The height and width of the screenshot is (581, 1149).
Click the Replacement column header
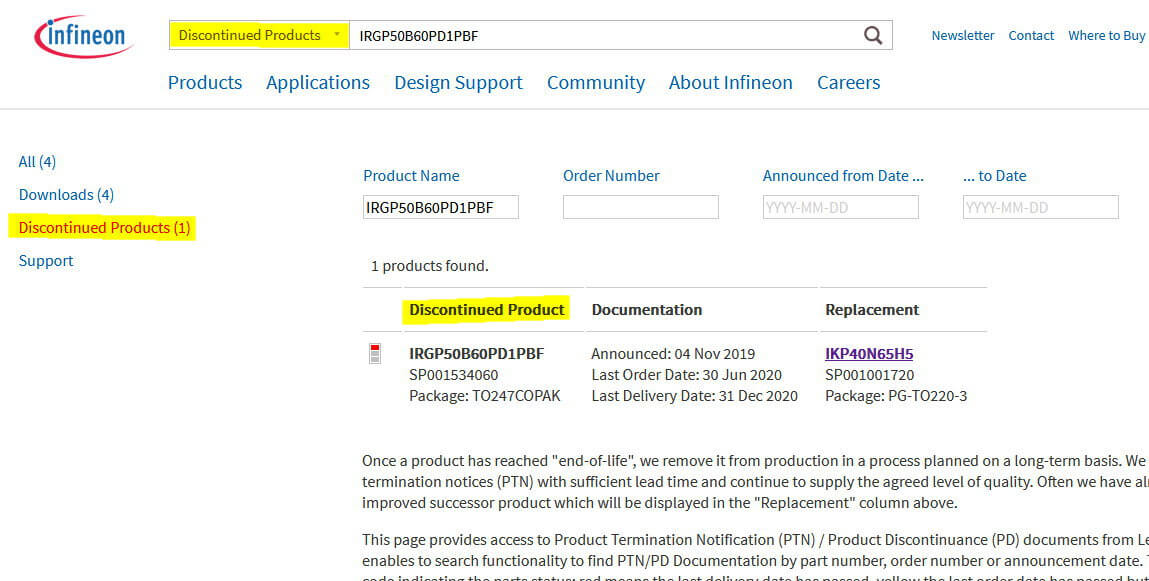[872, 309]
